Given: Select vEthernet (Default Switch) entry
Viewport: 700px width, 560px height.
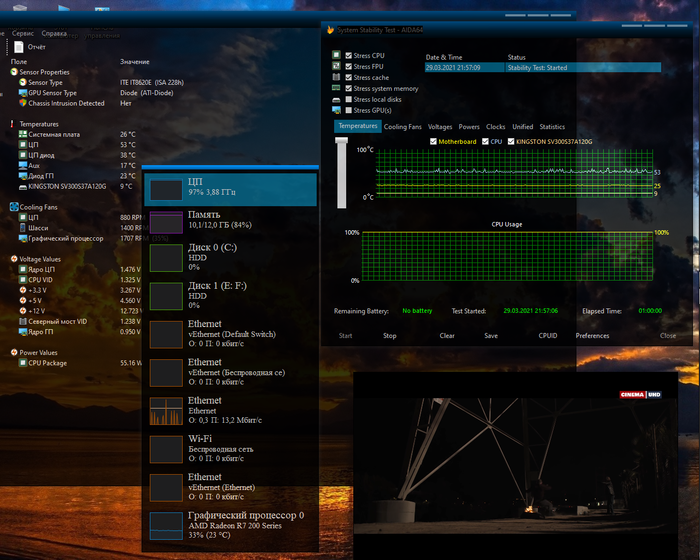Looking at the screenshot, I should (230, 334).
